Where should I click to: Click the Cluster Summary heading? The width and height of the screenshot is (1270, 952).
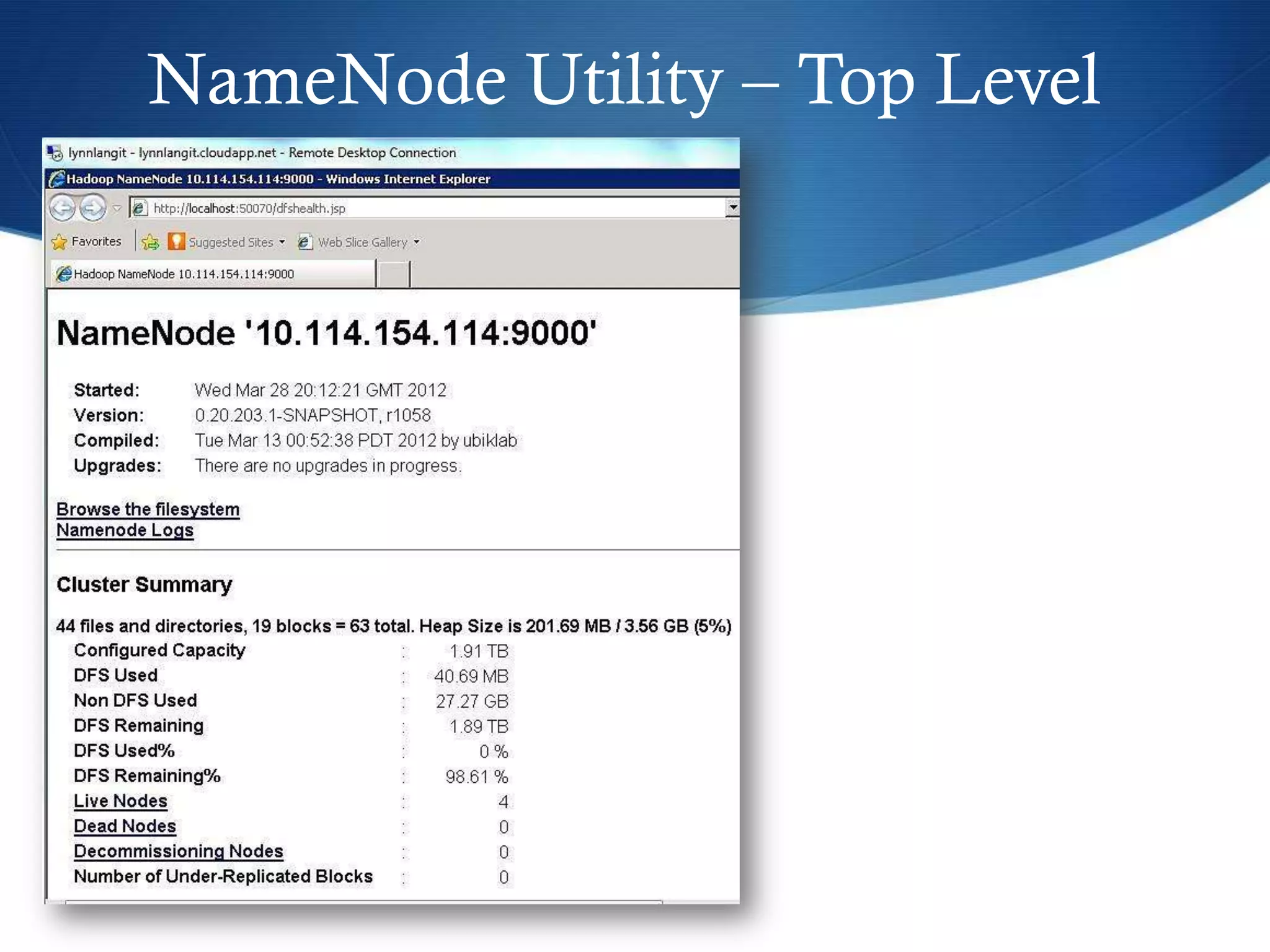144,584
